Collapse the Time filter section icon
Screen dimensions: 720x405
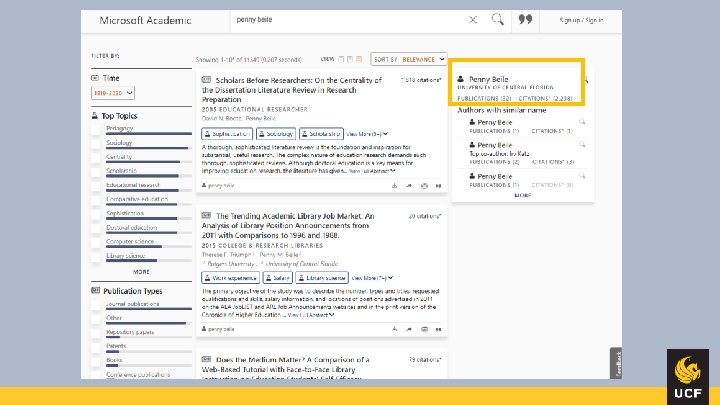95,78
